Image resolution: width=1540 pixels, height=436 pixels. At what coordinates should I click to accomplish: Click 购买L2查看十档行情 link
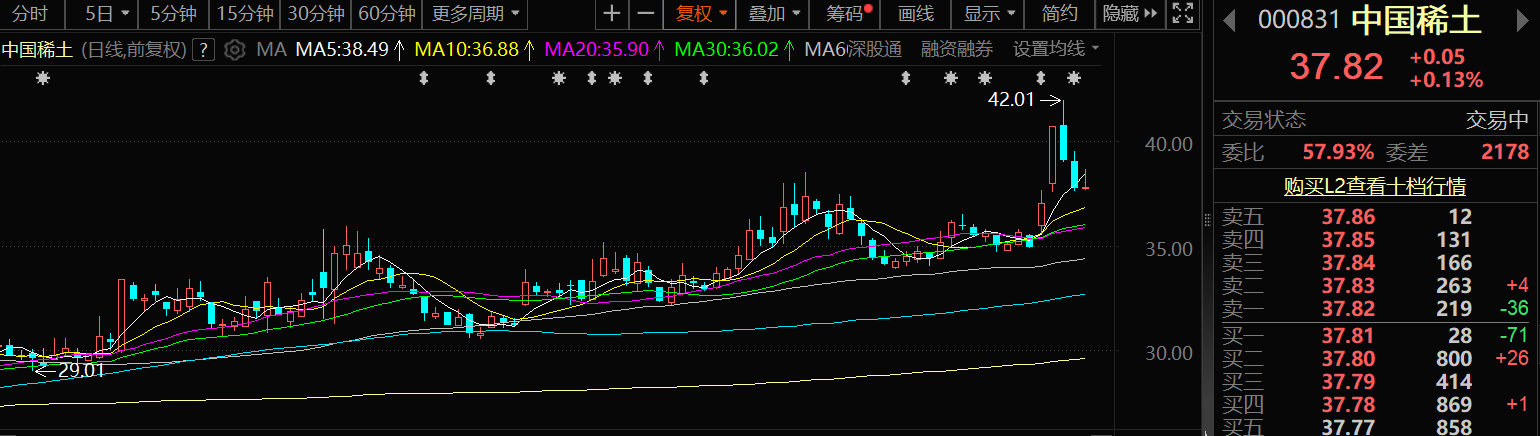[x=1375, y=186]
